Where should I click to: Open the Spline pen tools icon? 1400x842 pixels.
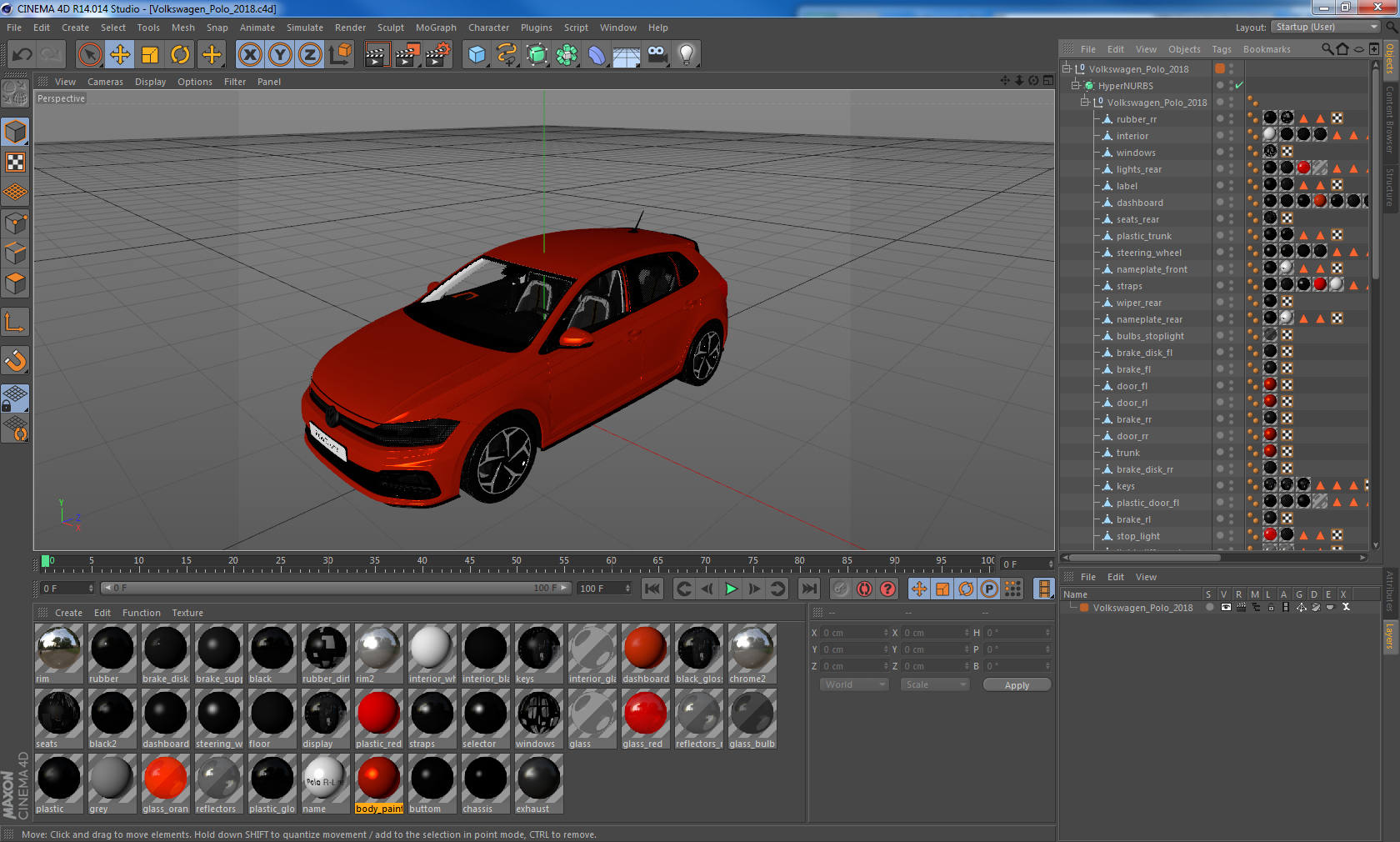tap(507, 55)
